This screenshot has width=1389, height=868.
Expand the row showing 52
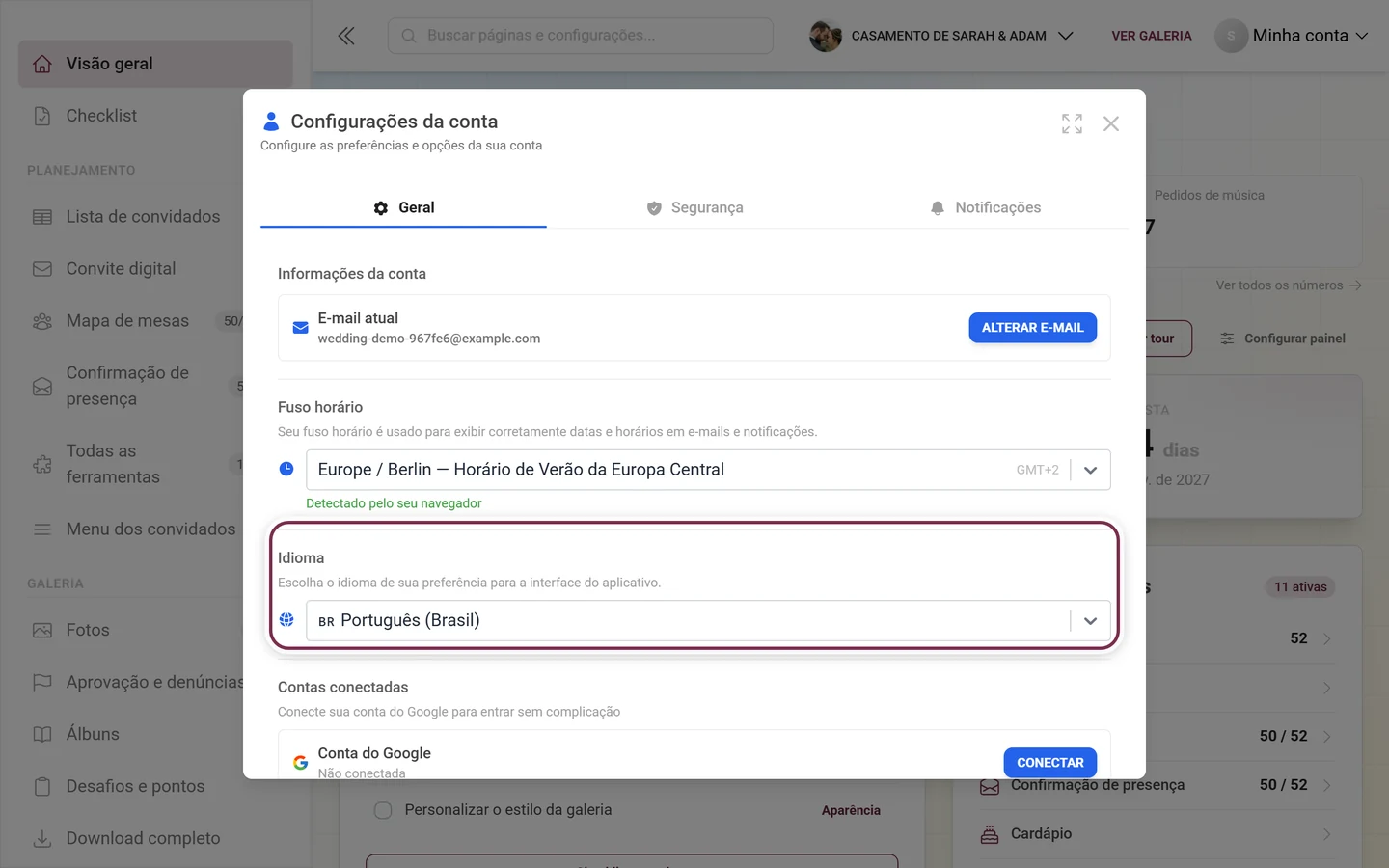[x=1327, y=638]
